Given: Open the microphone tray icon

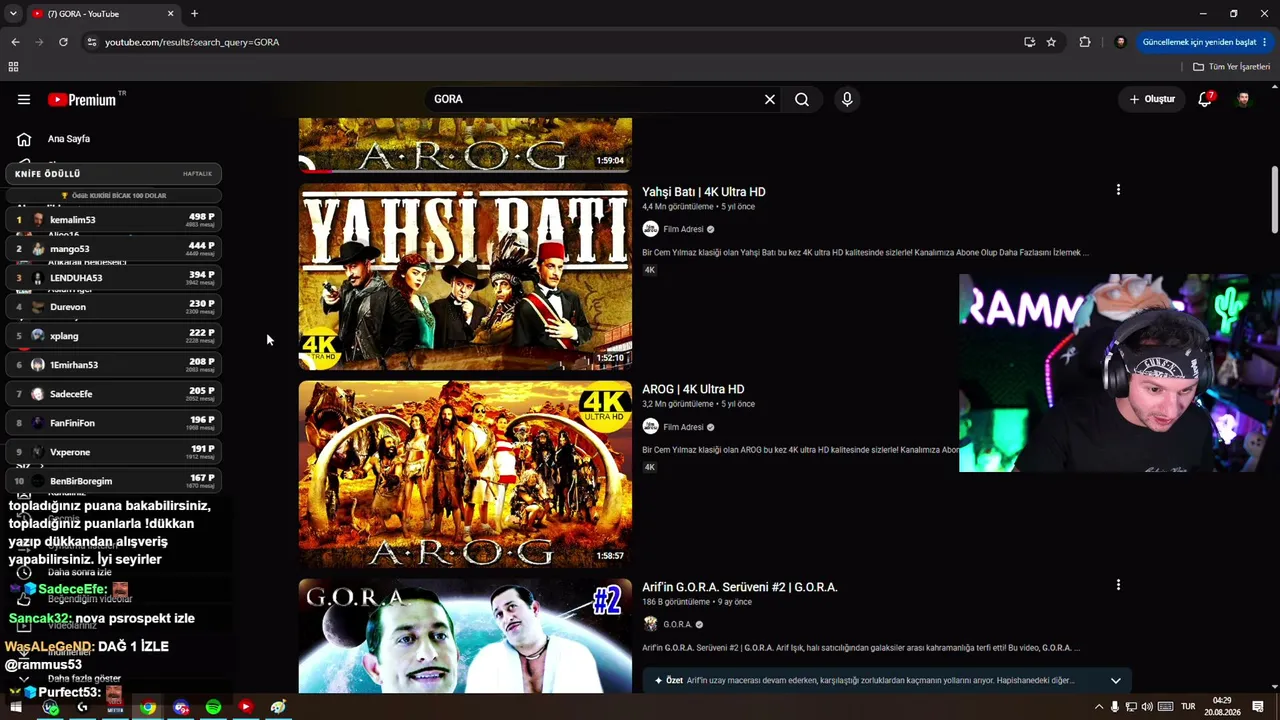Looking at the screenshot, I should (1115, 707).
